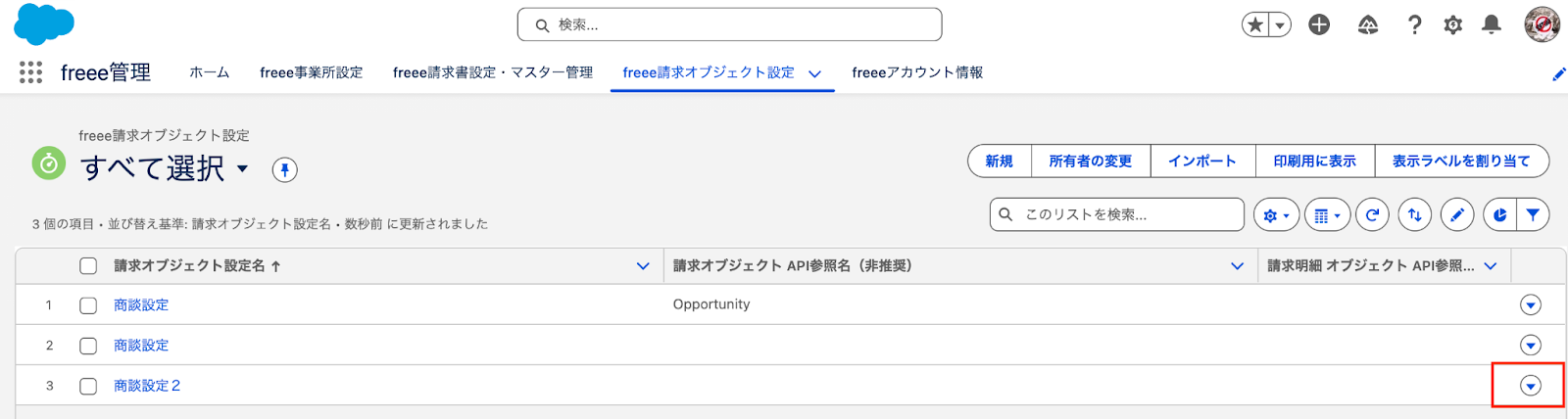Viewport: 1568px width, 419px height.
Task: Check the 商談設定２ row checkbox
Action: point(88,386)
